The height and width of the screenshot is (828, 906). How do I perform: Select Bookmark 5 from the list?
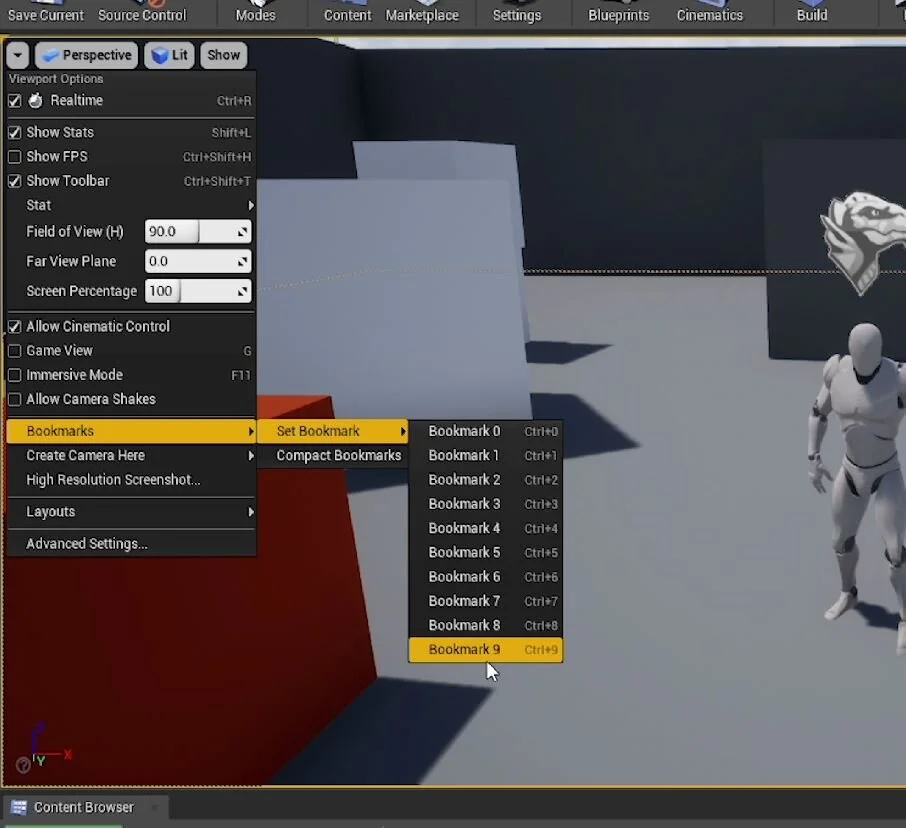(463, 552)
